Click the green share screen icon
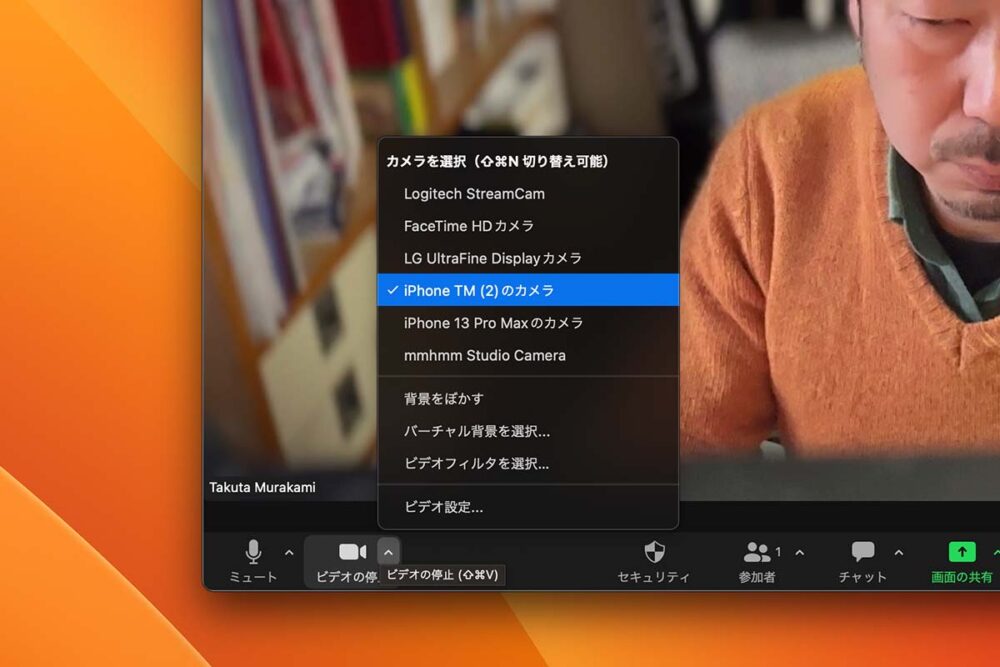 pos(961,552)
